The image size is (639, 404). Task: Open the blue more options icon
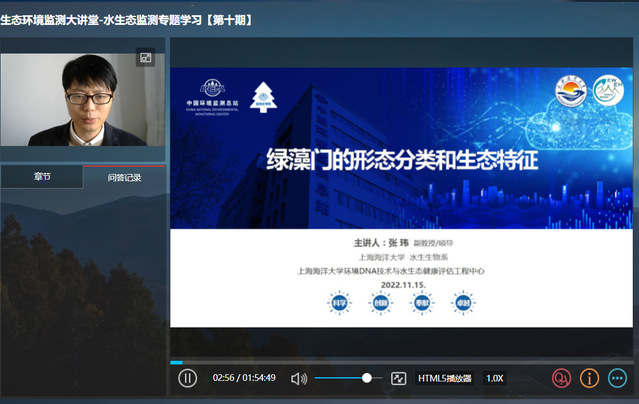[617, 378]
